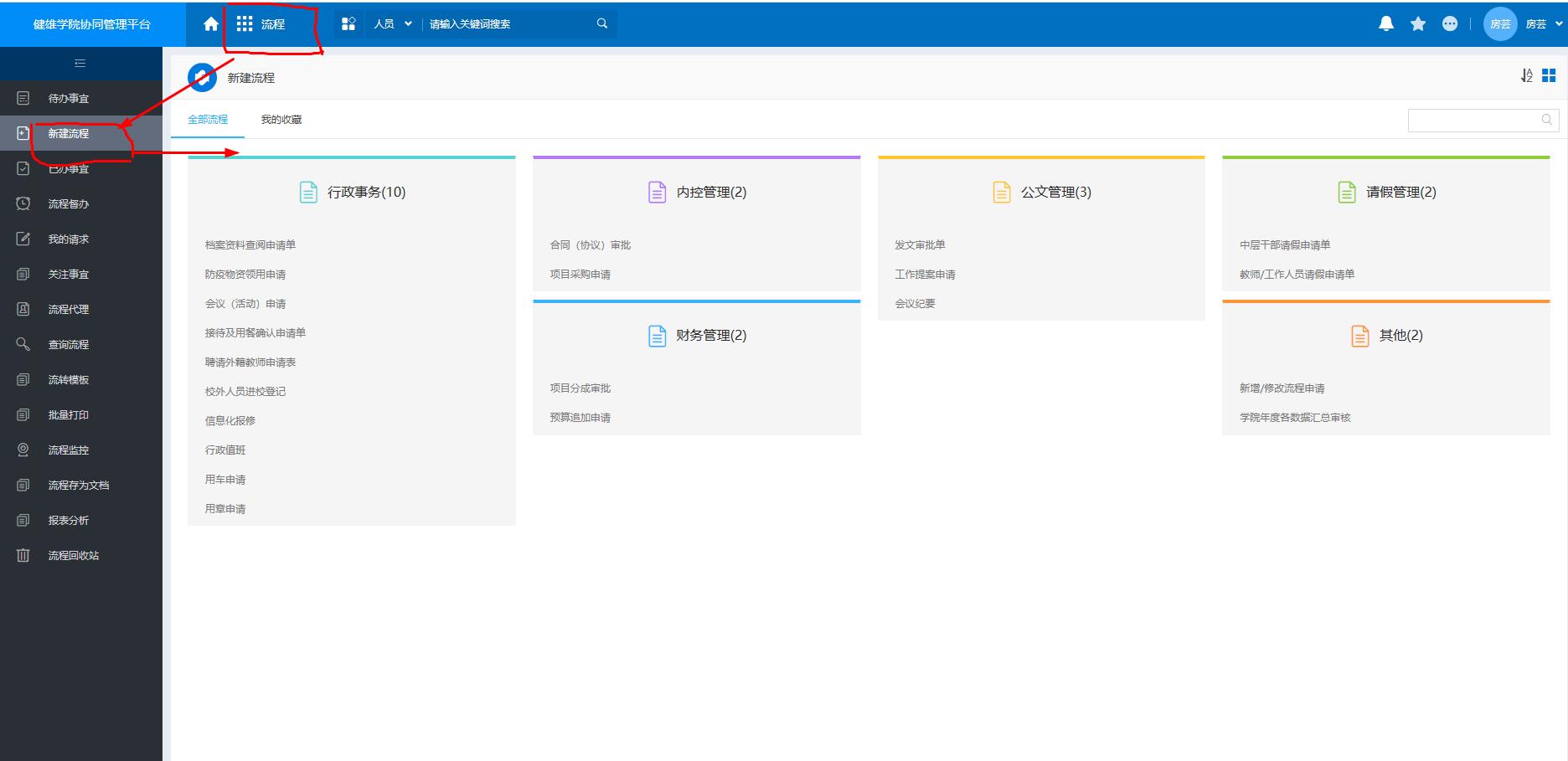Open 待办事宜 in sidebar
1568x761 pixels.
68,99
